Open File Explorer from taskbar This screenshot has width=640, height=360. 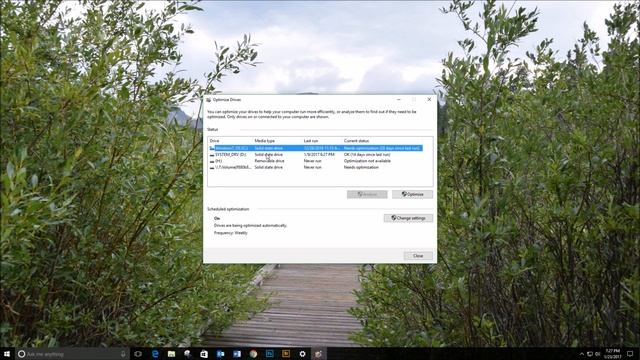click(171, 354)
